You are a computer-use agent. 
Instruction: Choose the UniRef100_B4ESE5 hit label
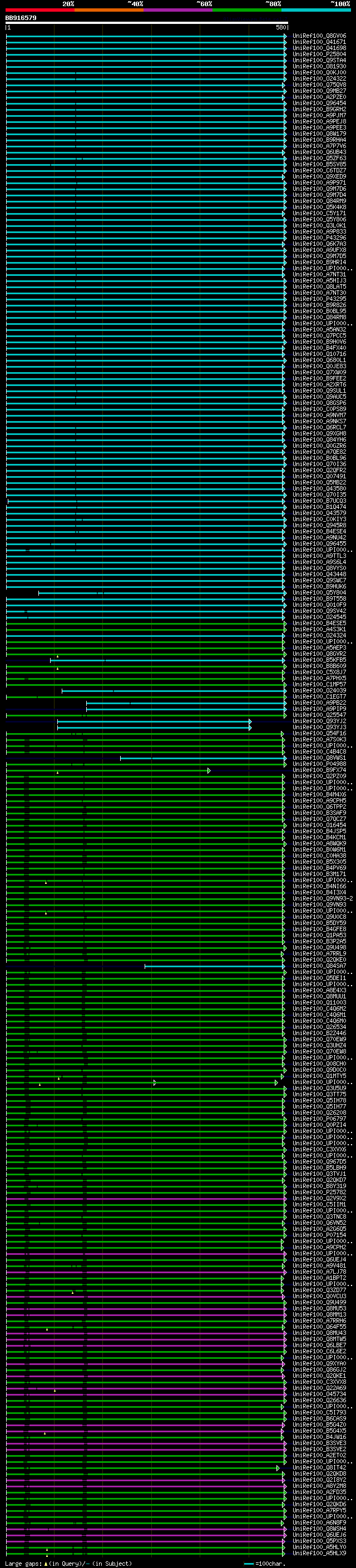click(x=319, y=624)
